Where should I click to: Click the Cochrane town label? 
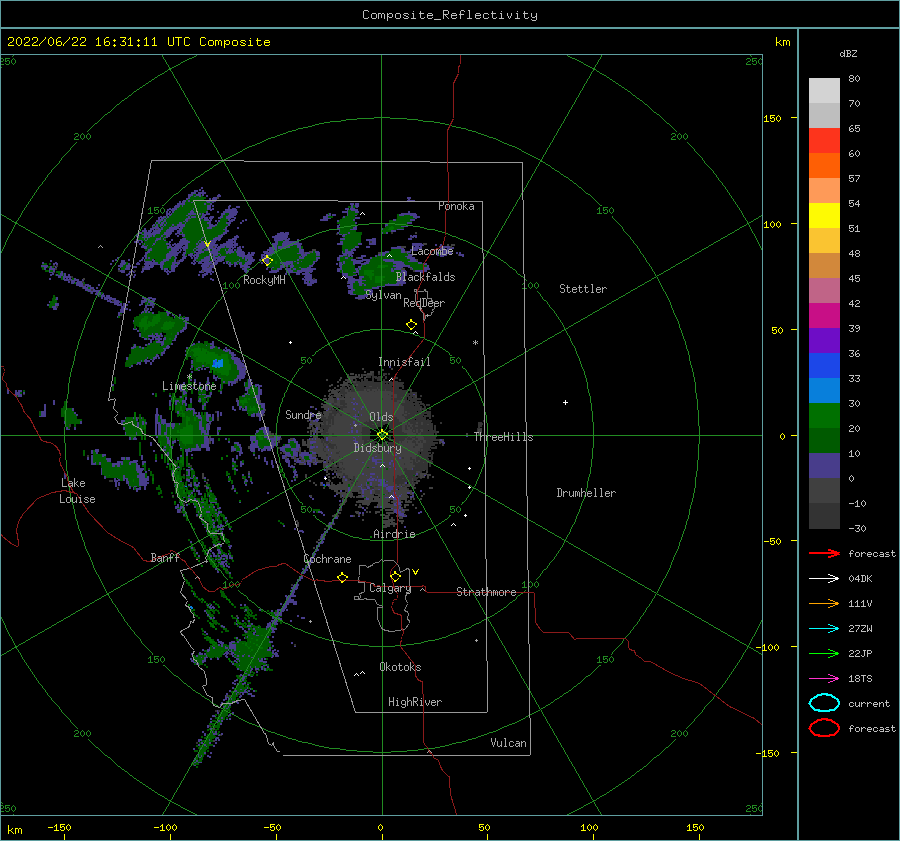click(327, 559)
